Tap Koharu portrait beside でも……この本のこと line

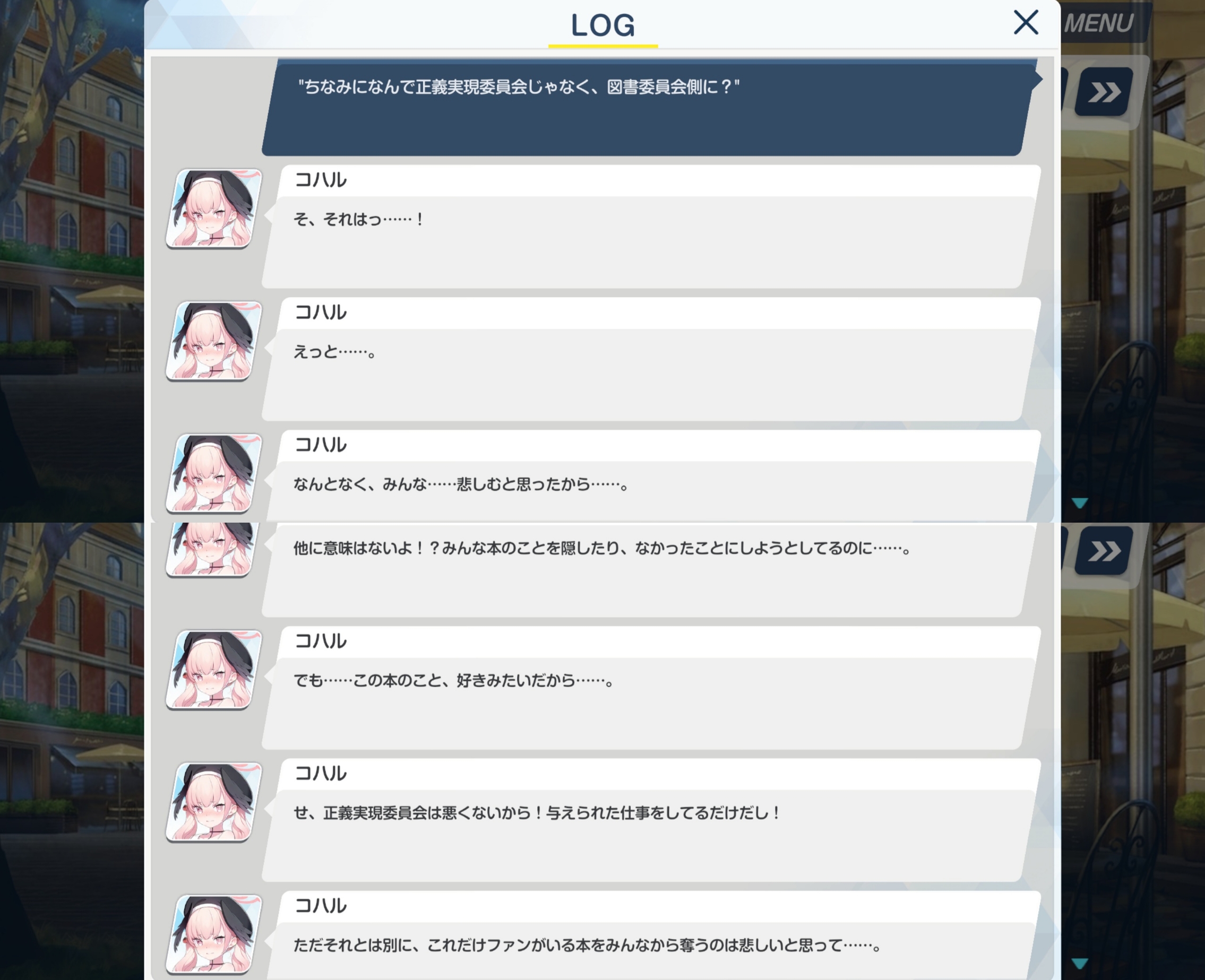pos(213,670)
